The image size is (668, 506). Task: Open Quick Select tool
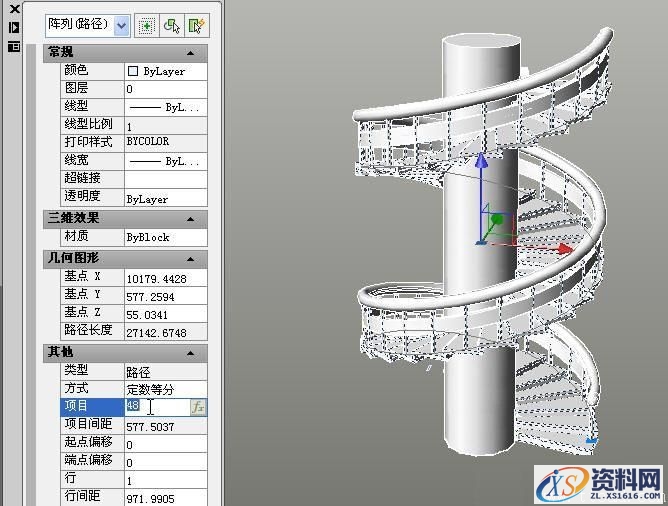196,25
